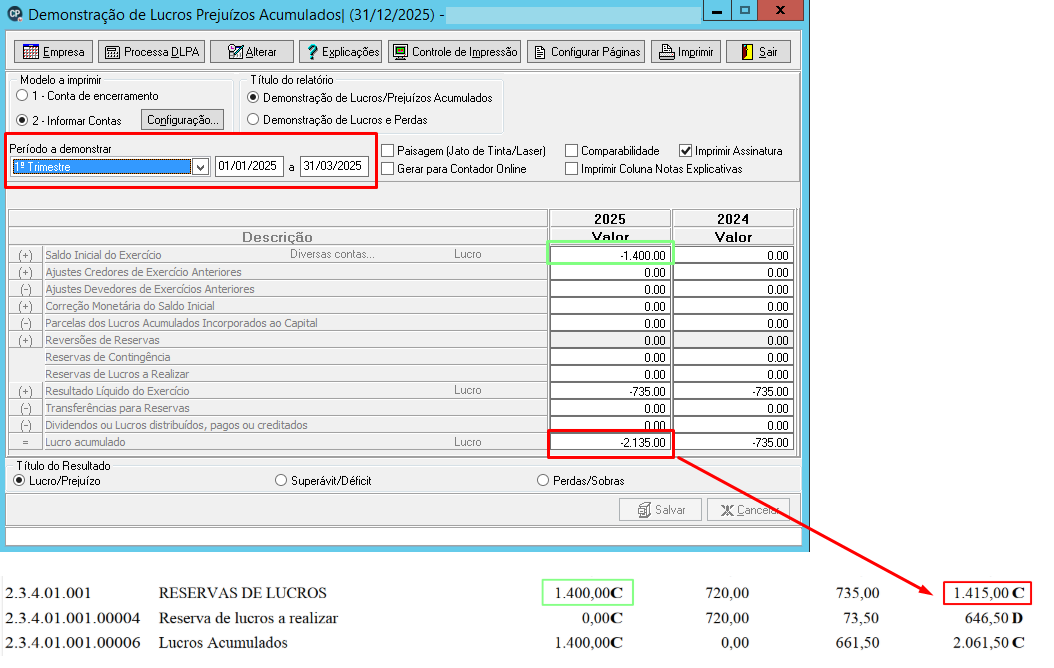The image size is (1054, 668).
Task: Open the Período a demonstrar dropdown arrow
Action: point(200,167)
